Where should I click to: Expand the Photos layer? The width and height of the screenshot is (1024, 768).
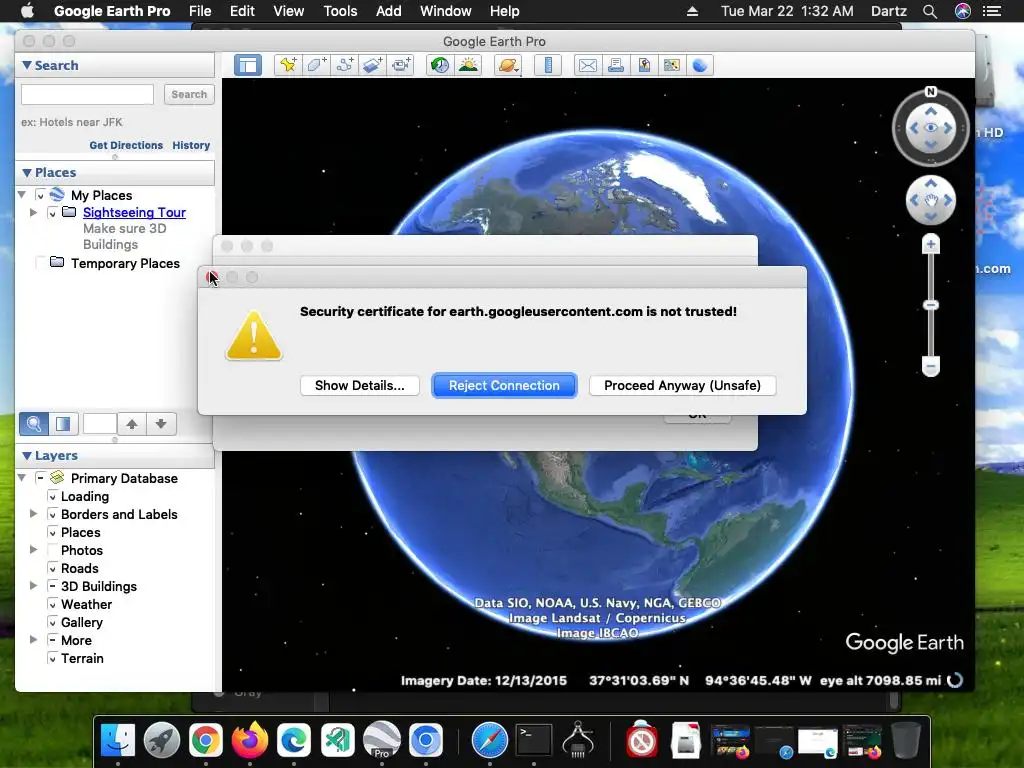coord(33,550)
